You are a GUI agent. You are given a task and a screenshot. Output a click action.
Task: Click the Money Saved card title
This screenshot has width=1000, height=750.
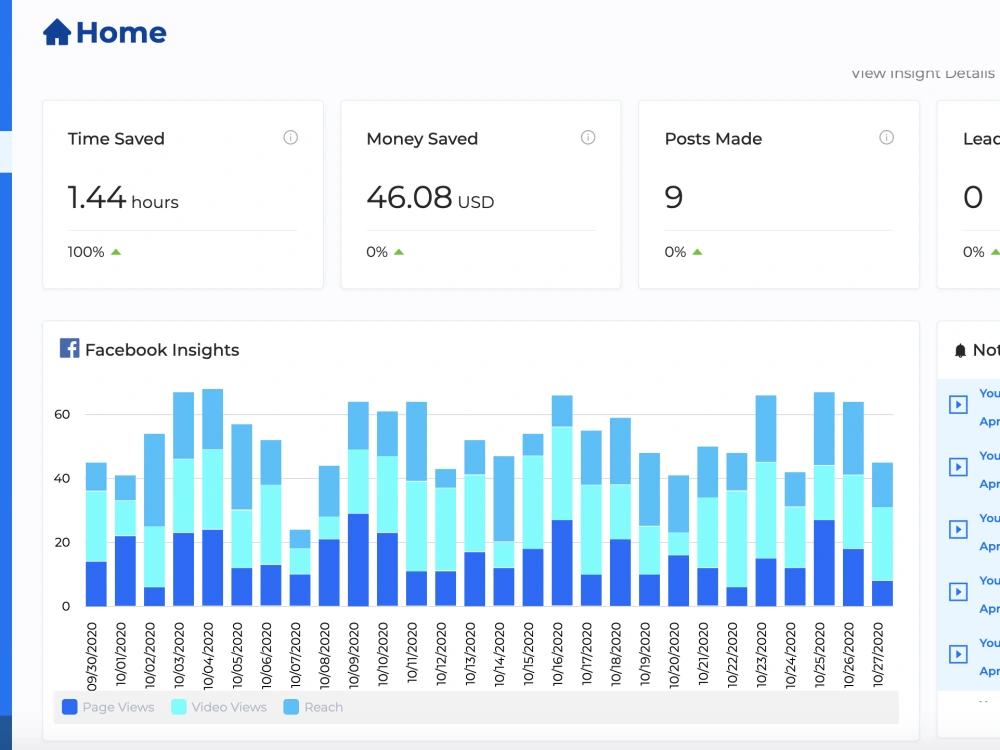(x=422, y=138)
